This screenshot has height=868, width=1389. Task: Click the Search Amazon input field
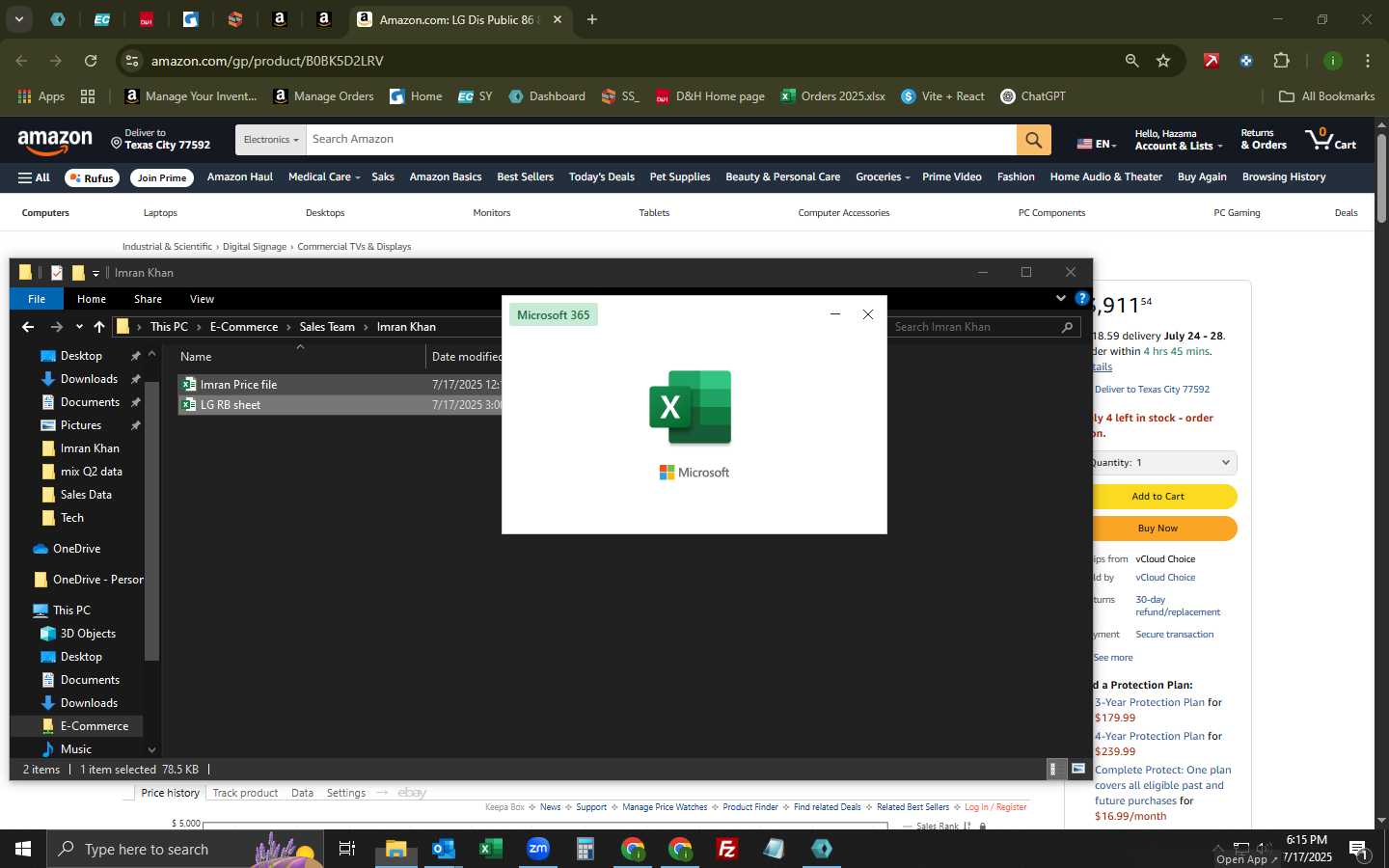click(662, 140)
